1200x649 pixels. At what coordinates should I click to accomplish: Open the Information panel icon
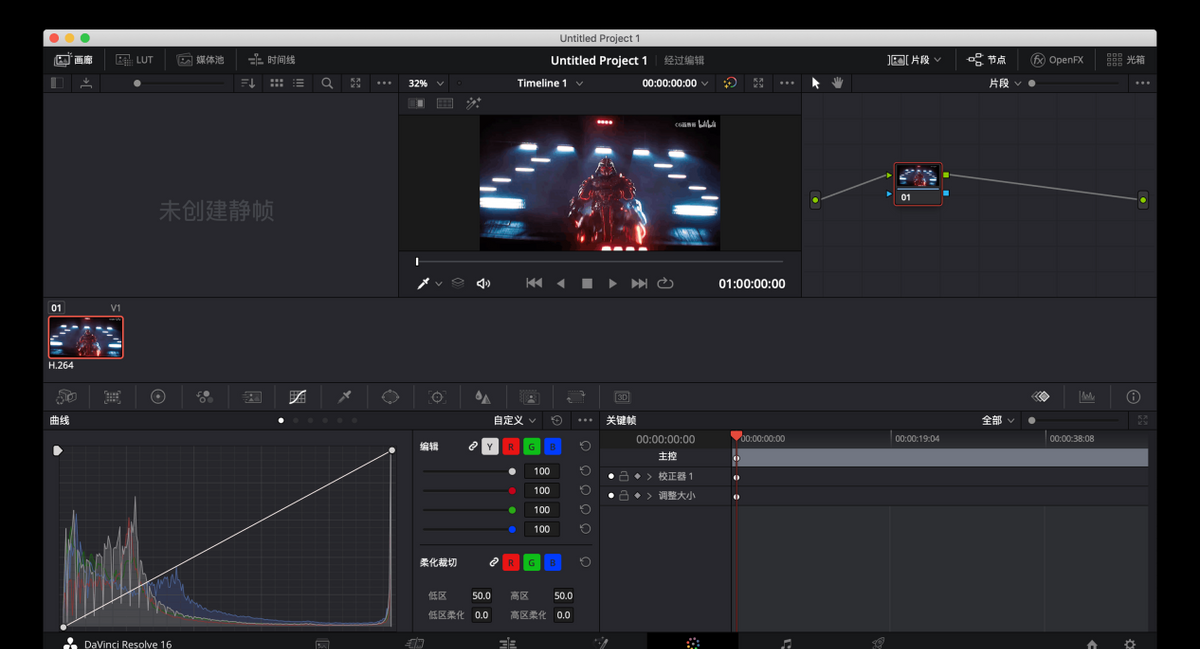tap(1133, 397)
